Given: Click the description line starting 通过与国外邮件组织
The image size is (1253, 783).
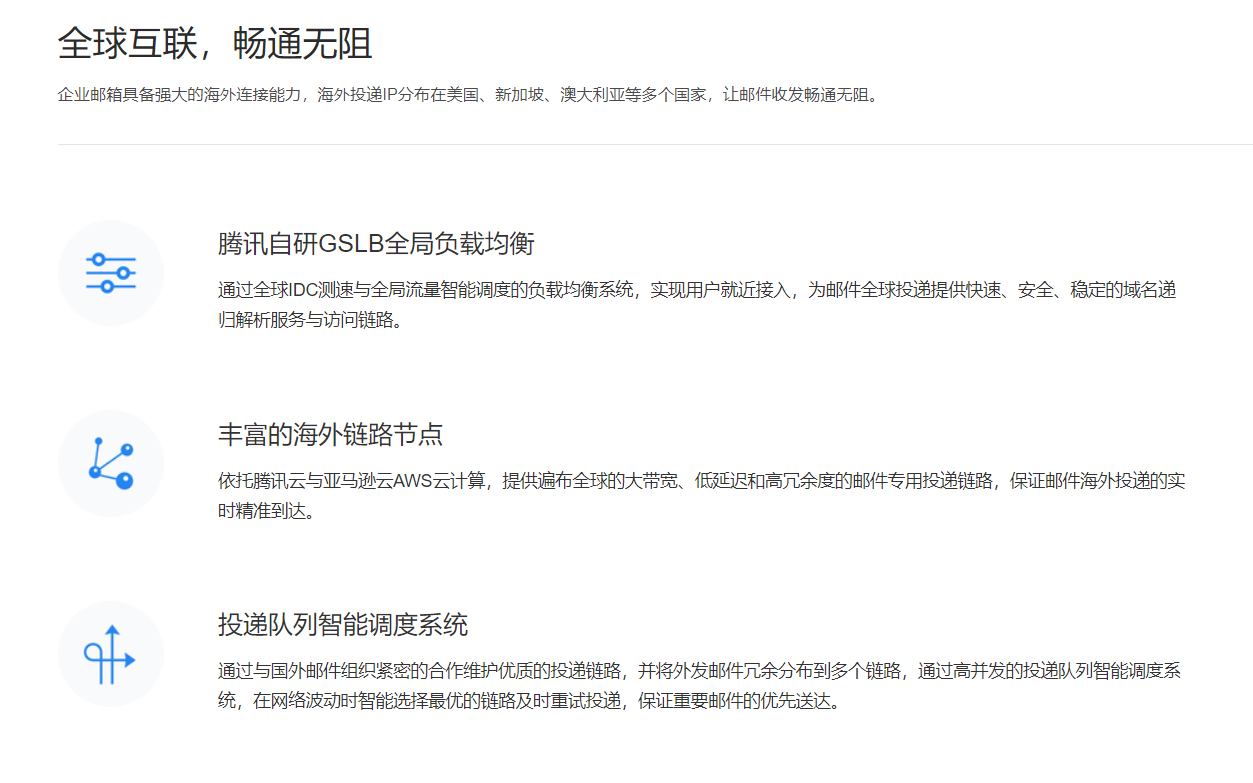Looking at the screenshot, I should click(x=699, y=671).
